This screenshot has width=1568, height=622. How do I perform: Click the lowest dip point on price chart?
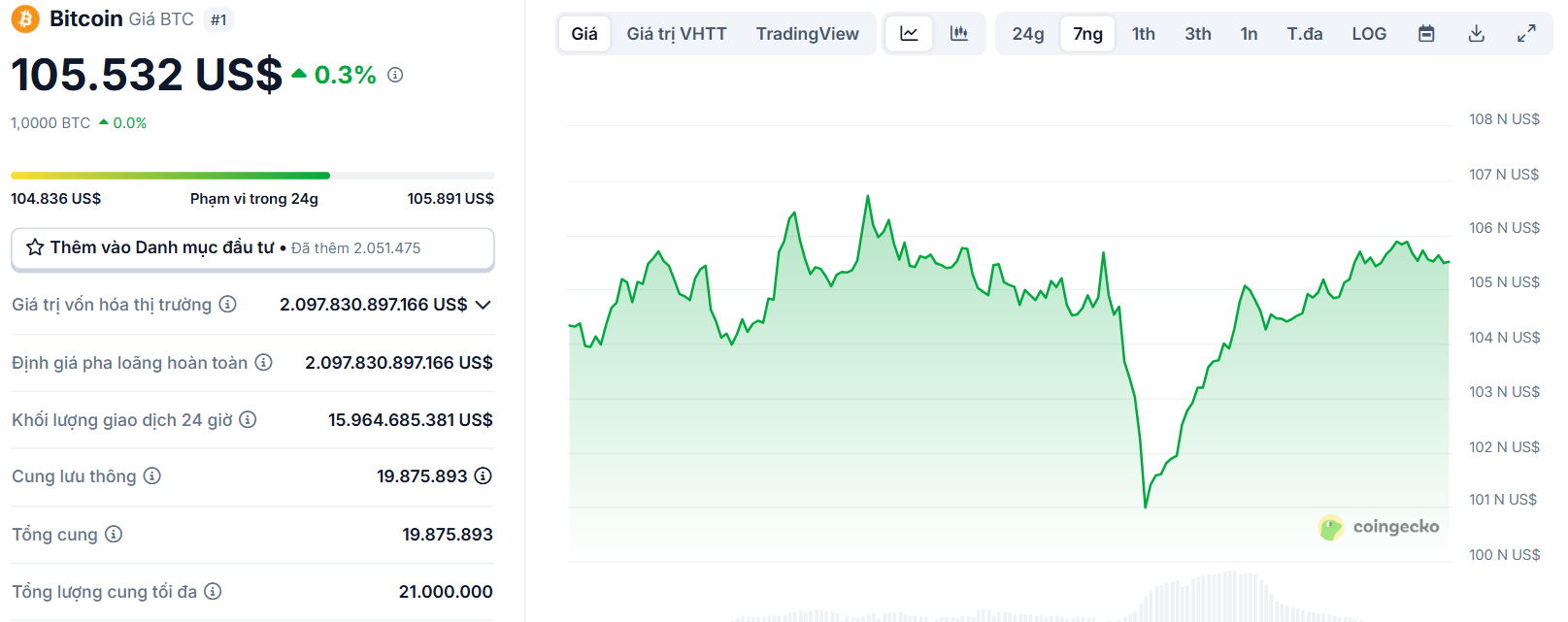1146,507
